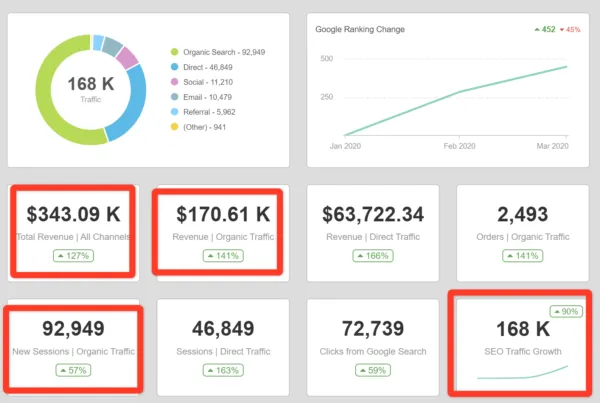Select the pink Social legend dot
This screenshot has height=403, width=600.
coord(174,81)
